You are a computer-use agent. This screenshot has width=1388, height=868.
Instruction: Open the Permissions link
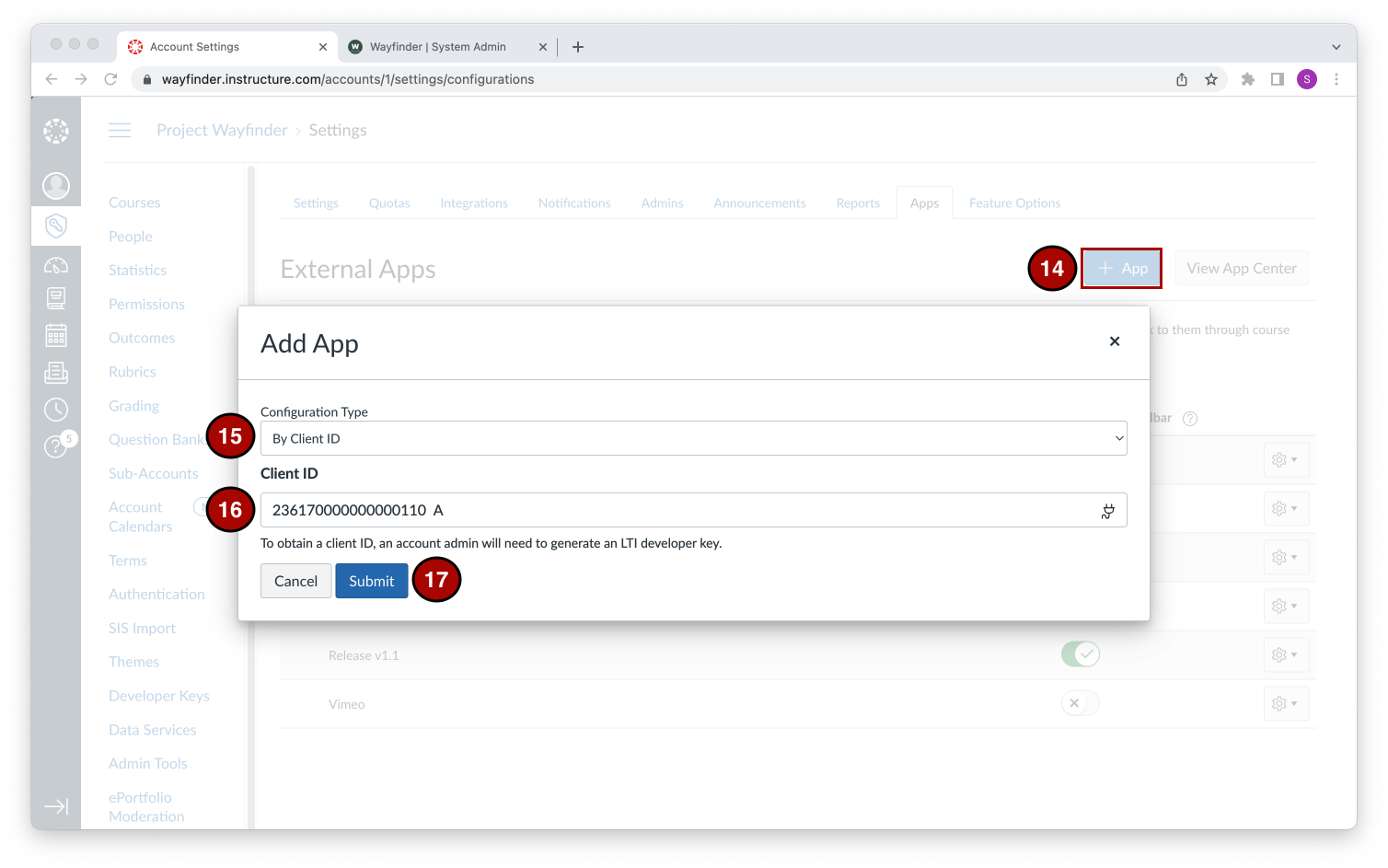click(x=146, y=304)
